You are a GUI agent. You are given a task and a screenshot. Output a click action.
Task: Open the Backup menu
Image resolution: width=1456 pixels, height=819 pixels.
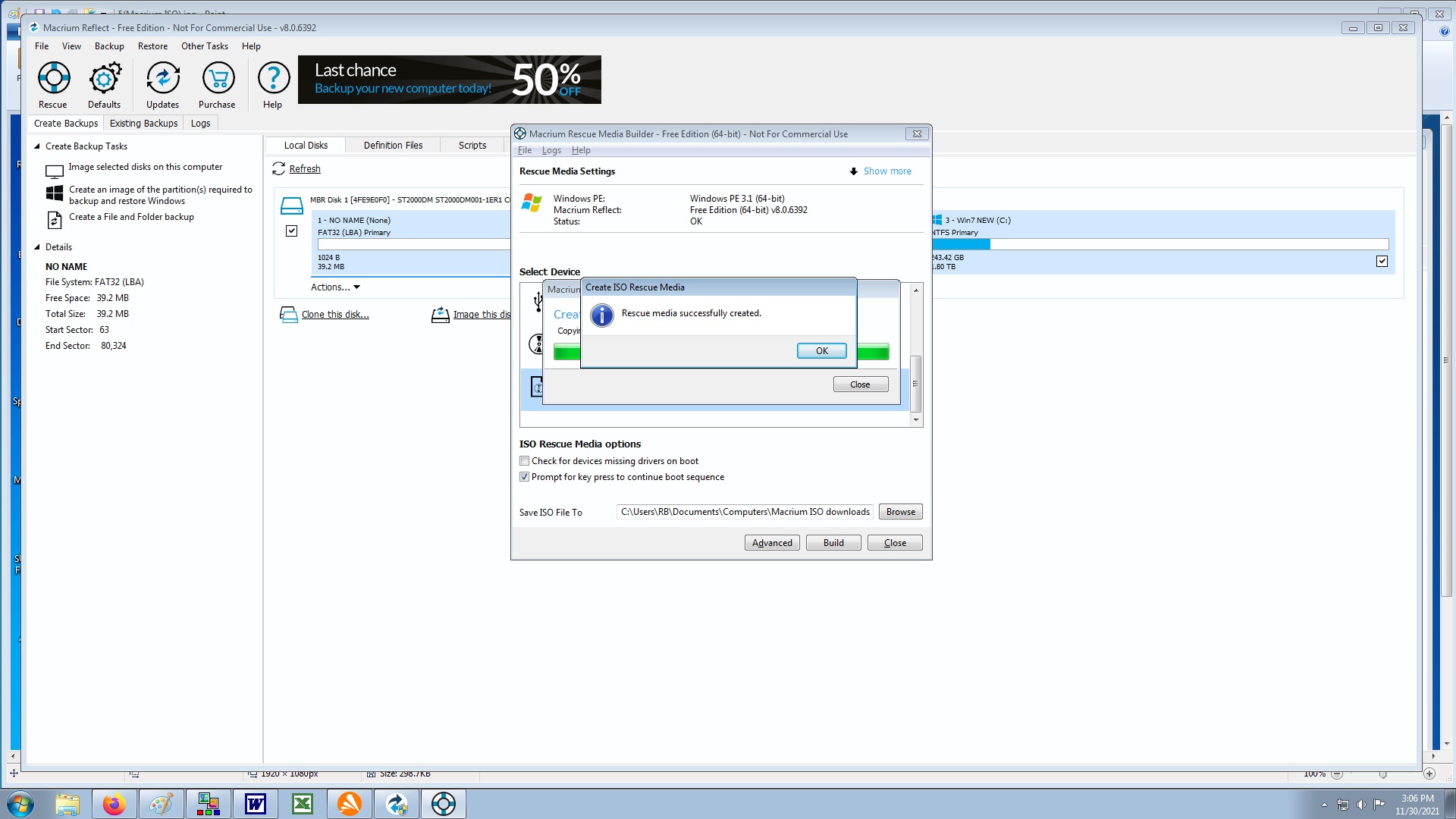point(109,46)
